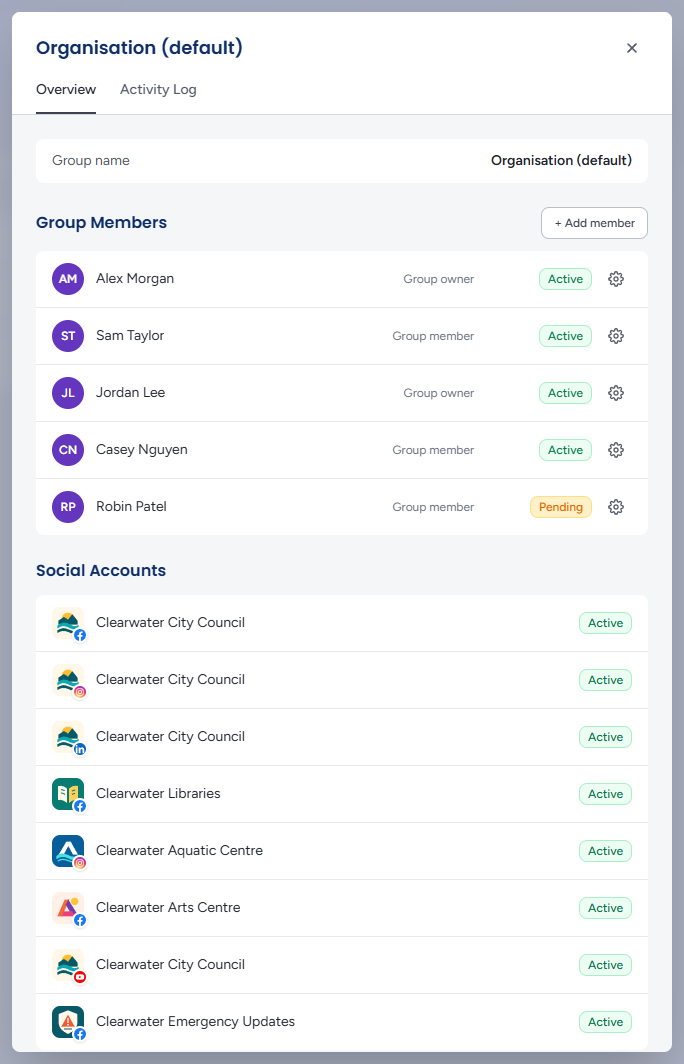Click the gear icon beside Jordan Lee
This screenshot has width=684, height=1064.
coord(615,393)
